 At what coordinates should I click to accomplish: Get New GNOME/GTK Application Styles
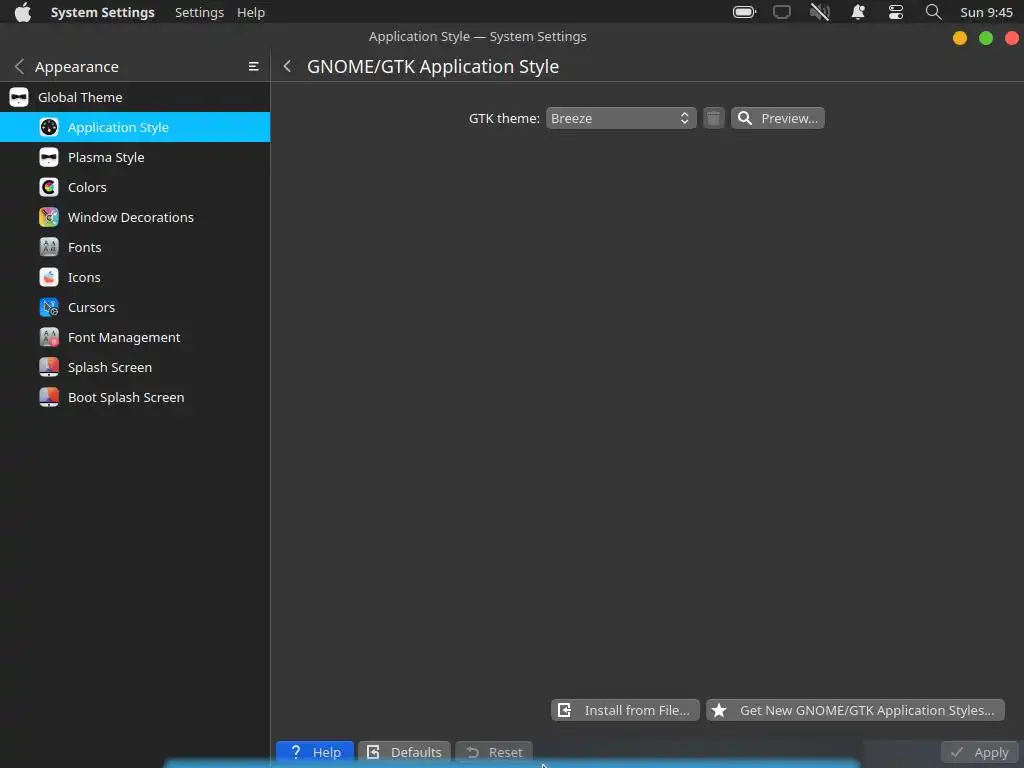pyautogui.click(x=856, y=711)
